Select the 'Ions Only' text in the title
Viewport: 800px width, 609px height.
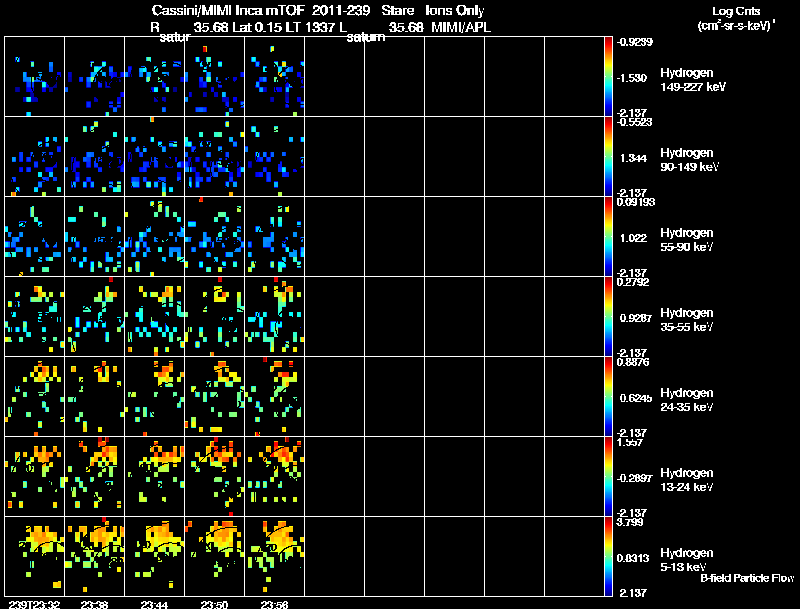point(455,11)
